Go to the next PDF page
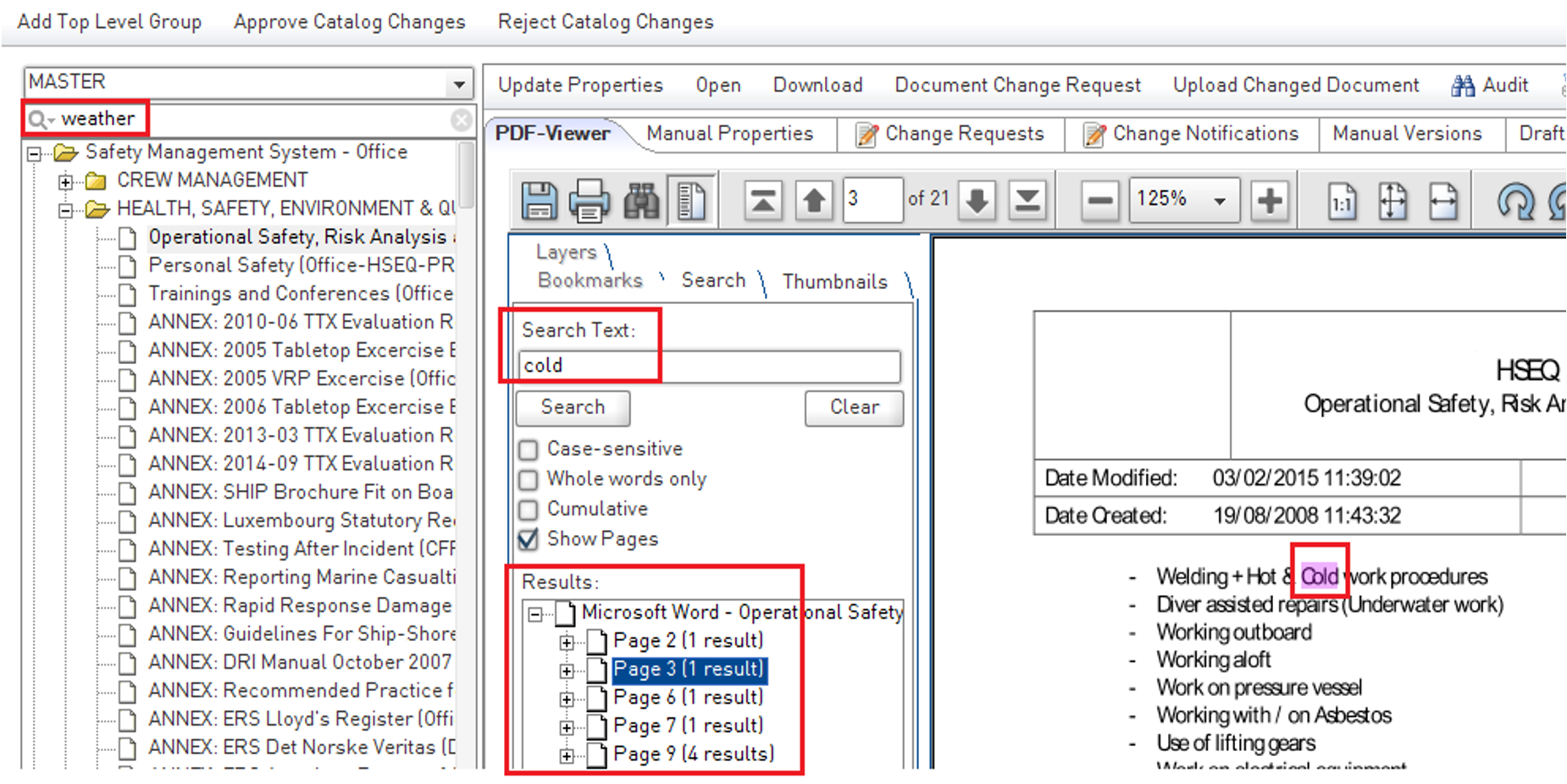This screenshot has height=784, width=1567. pyautogui.click(x=977, y=201)
